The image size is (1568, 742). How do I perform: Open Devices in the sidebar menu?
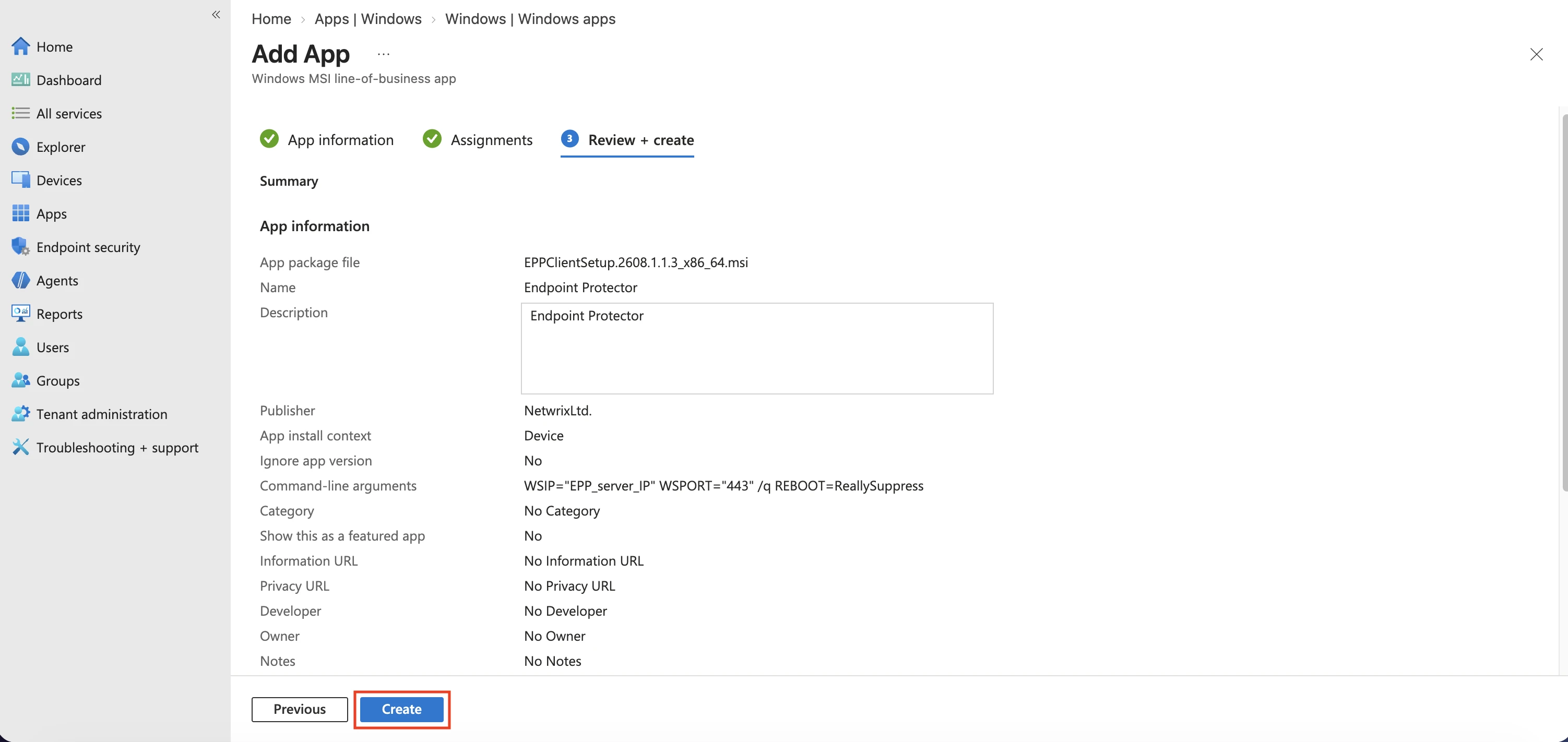(59, 180)
